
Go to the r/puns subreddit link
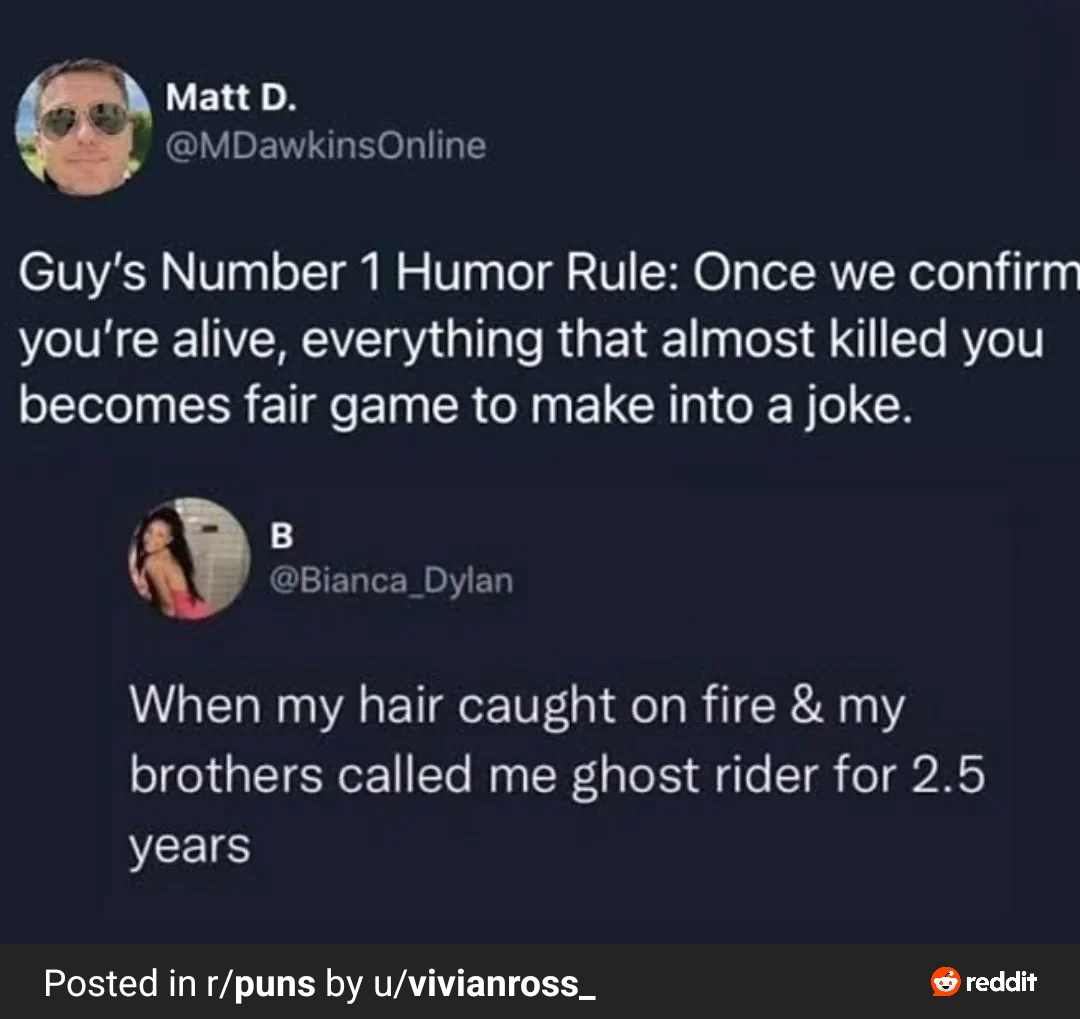[261, 983]
